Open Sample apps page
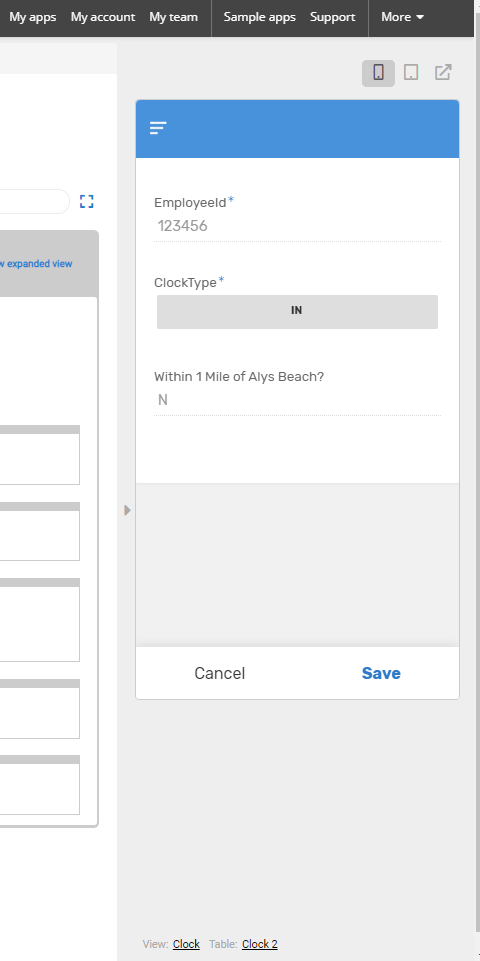Viewport: 480px width, 961px height. coord(259,17)
